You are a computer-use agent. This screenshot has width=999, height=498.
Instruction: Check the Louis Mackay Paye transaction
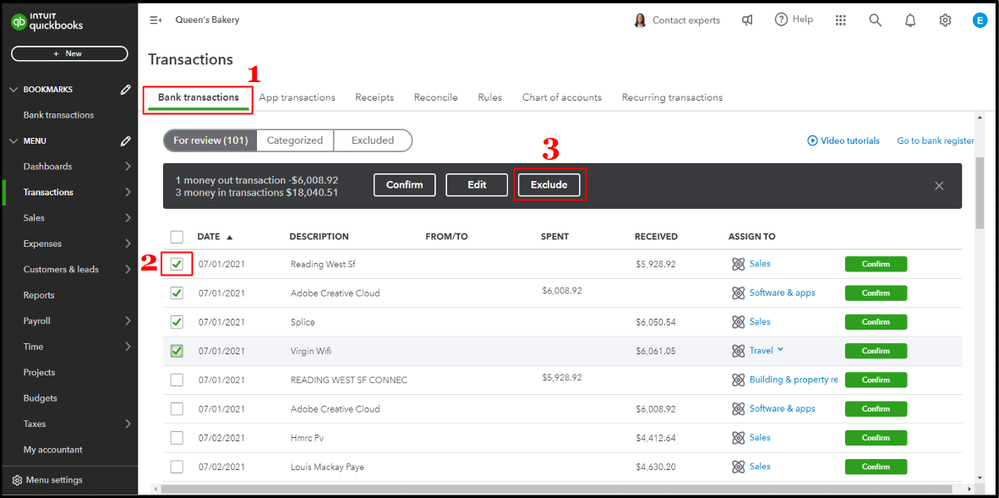point(177,467)
